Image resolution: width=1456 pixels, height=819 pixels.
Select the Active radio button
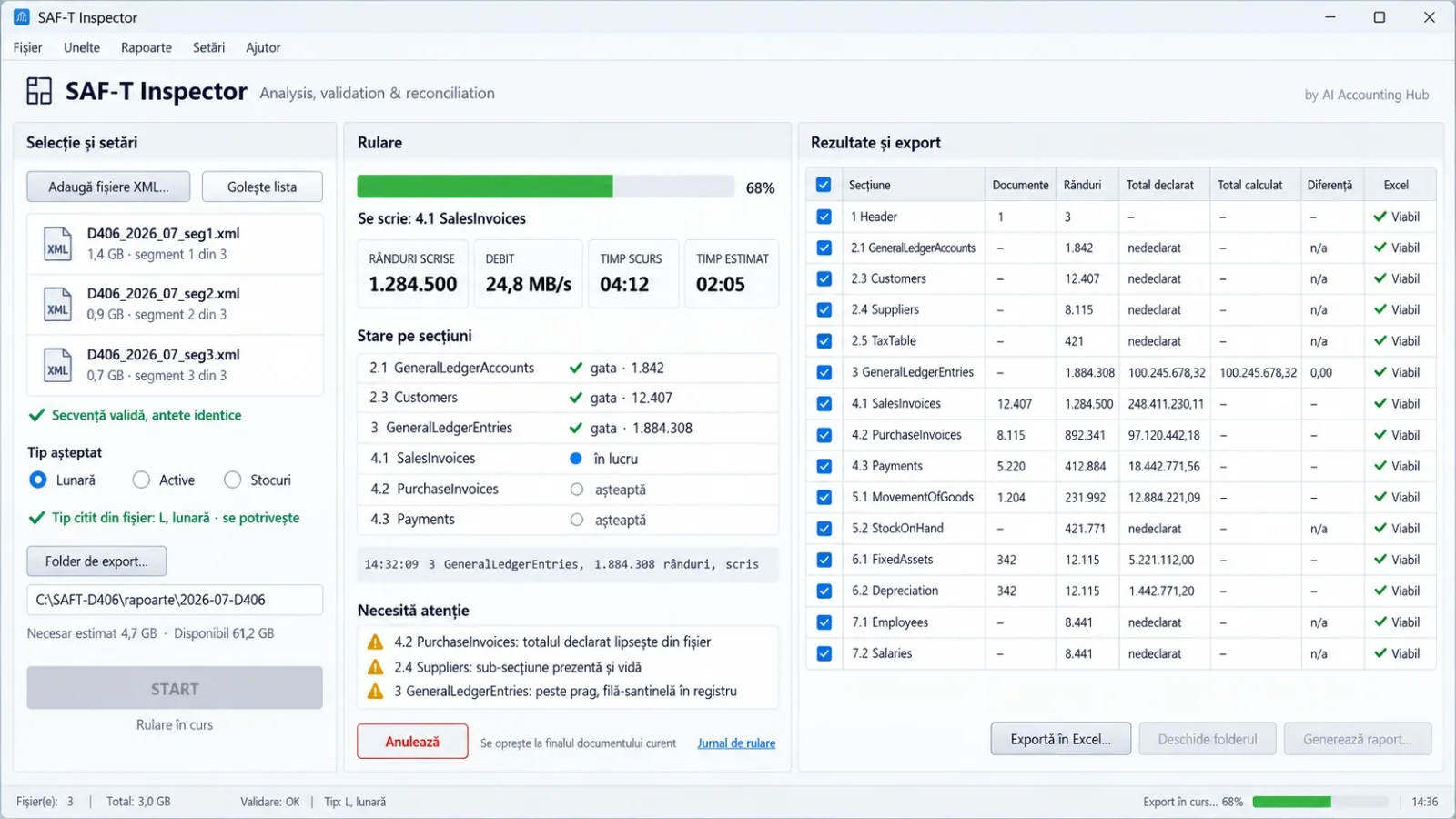coord(141,480)
